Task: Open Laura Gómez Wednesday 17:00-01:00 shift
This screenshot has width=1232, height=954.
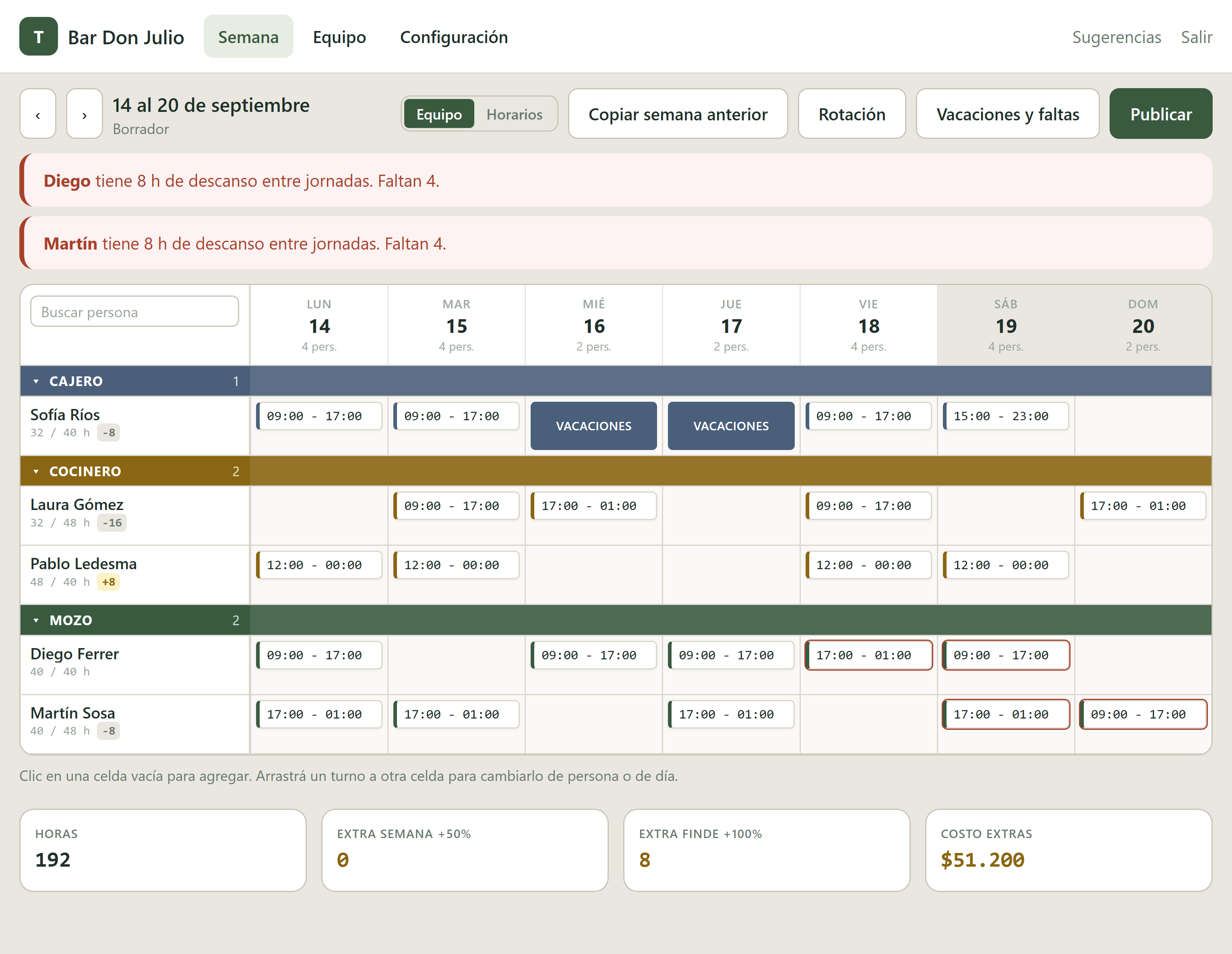Action: click(x=594, y=506)
